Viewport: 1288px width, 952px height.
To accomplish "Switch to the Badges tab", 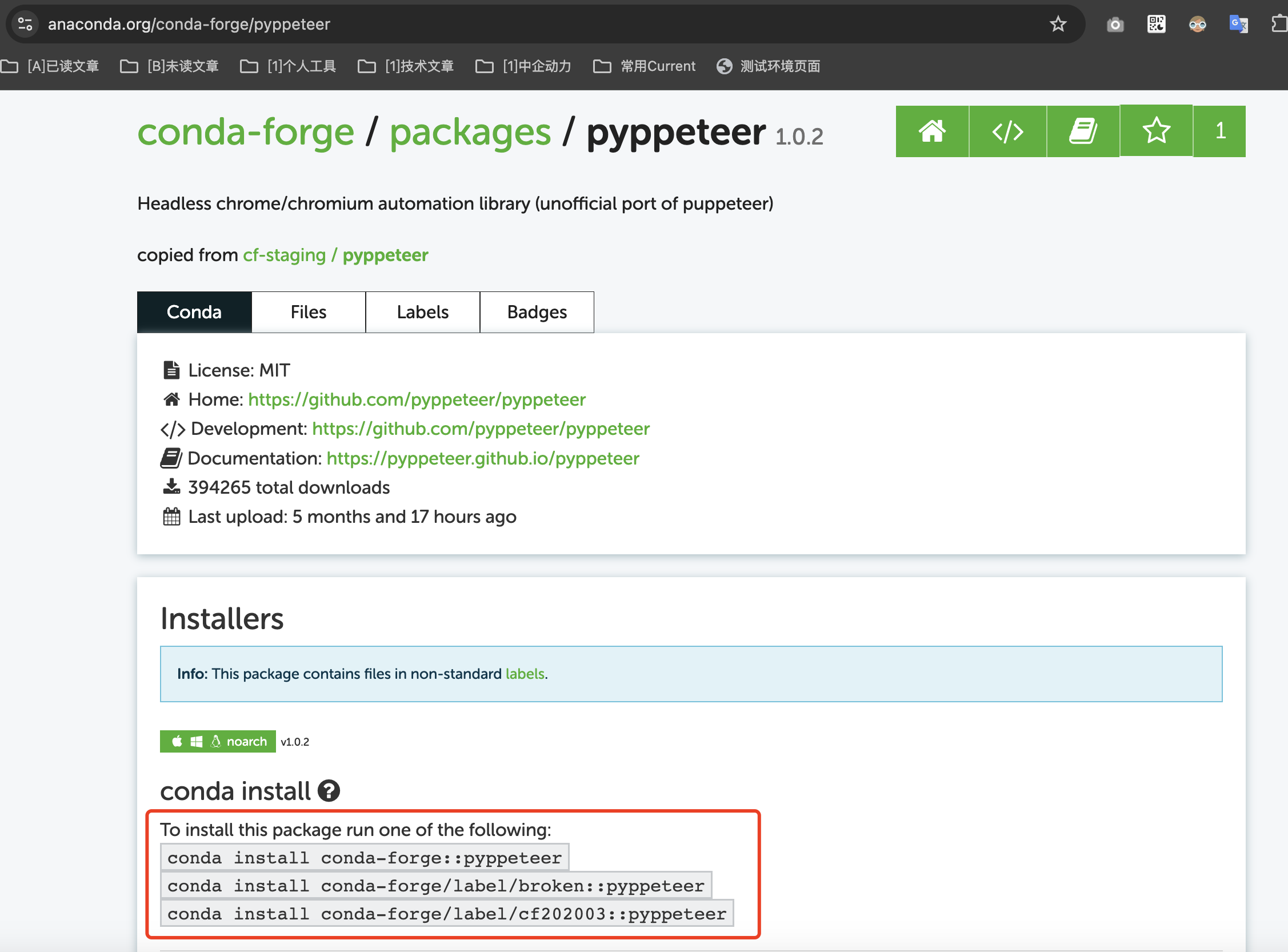I will click(x=537, y=312).
